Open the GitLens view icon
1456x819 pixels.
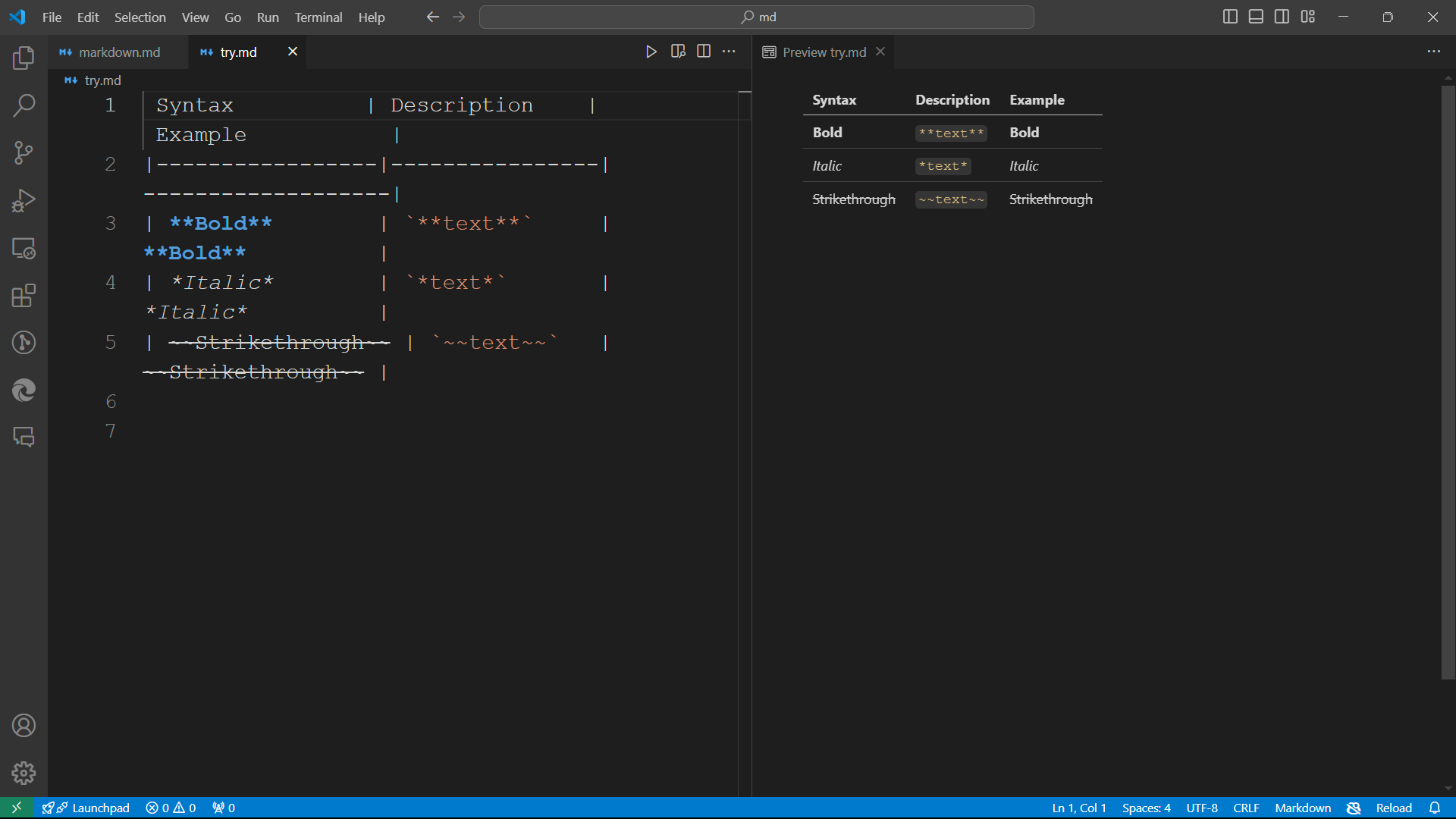pyautogui.click(x=24, y=343)
